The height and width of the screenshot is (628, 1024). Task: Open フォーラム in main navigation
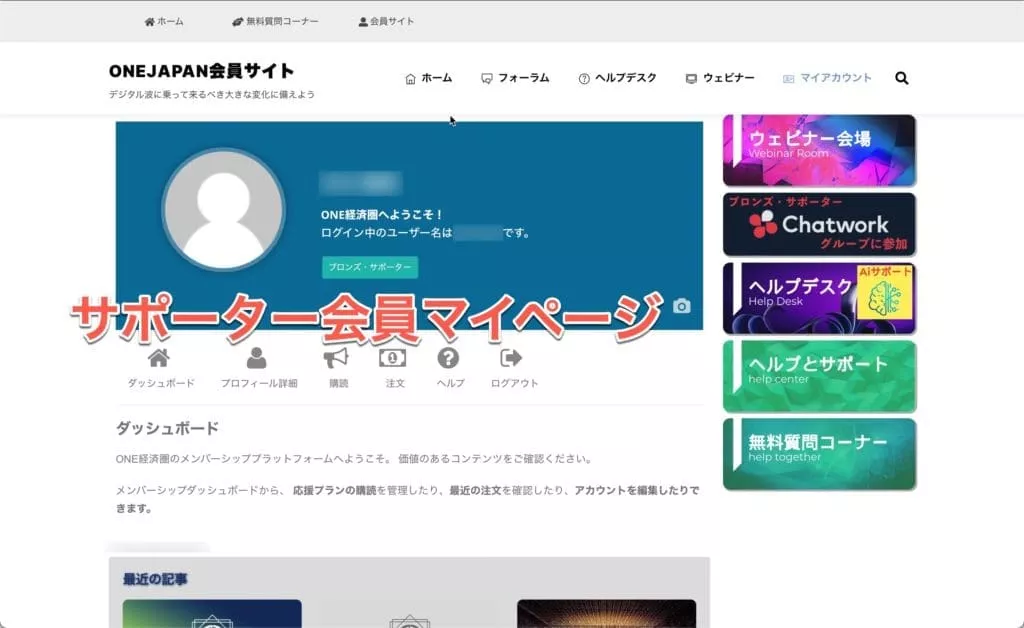(x=515, y=78)
